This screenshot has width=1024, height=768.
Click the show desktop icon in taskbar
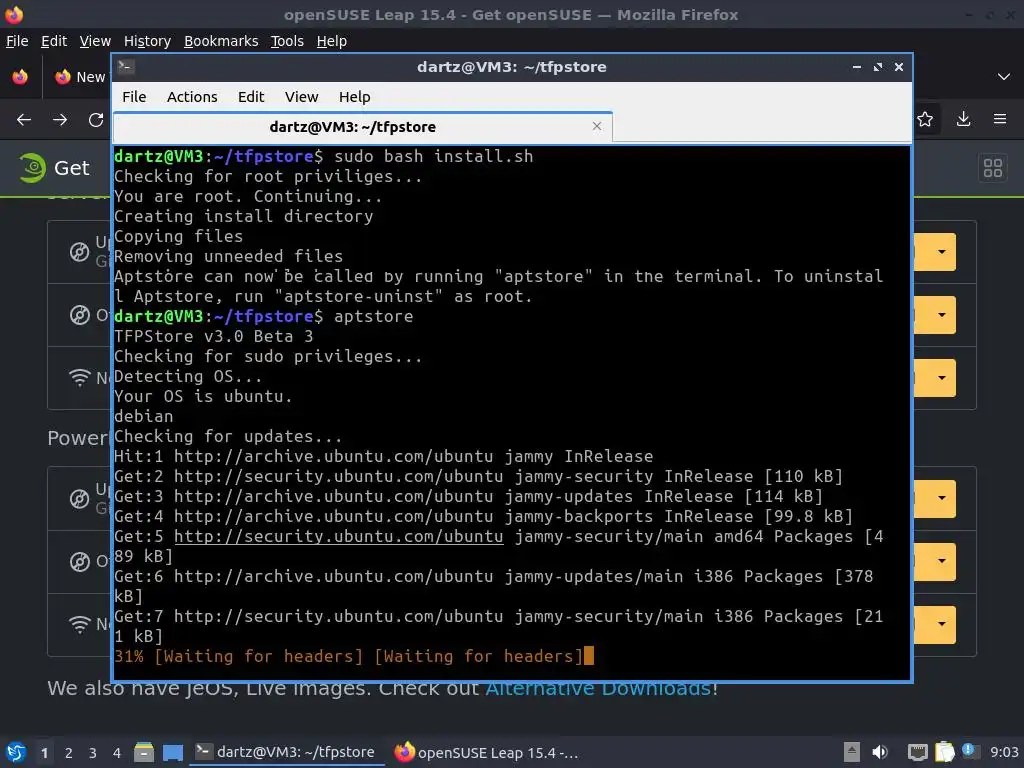click(x=172, y=752)
